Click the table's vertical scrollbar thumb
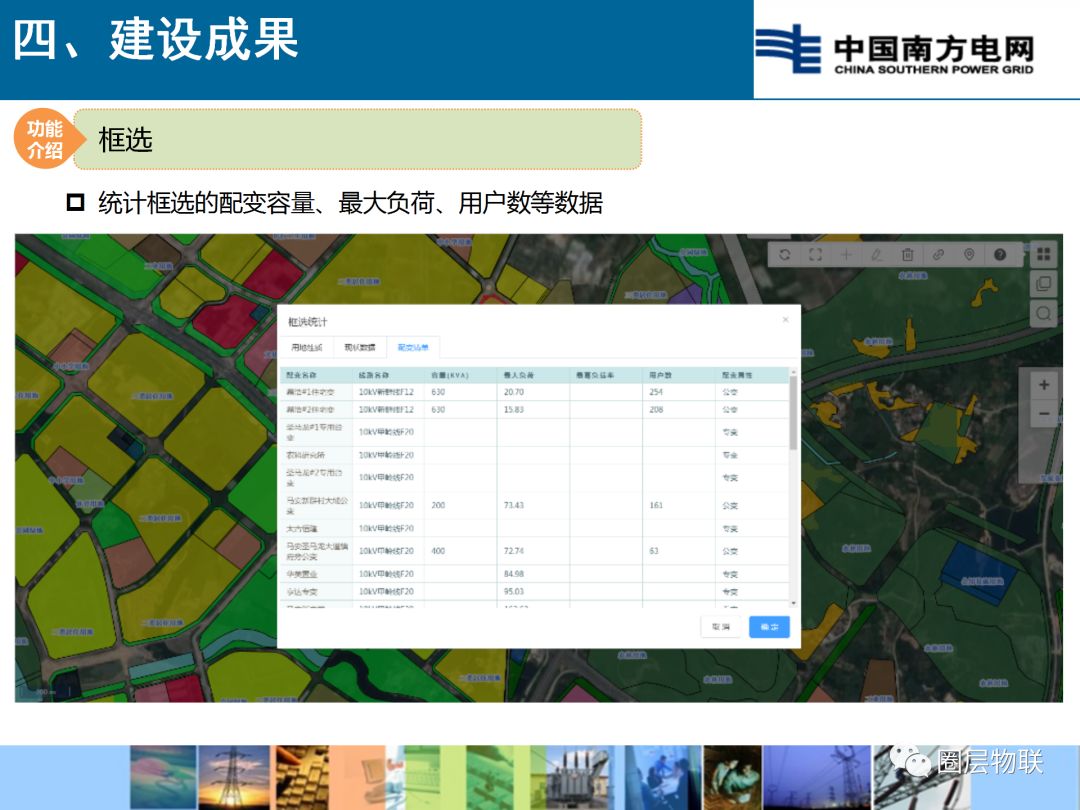1080x810 pixels. coord(793,413)
